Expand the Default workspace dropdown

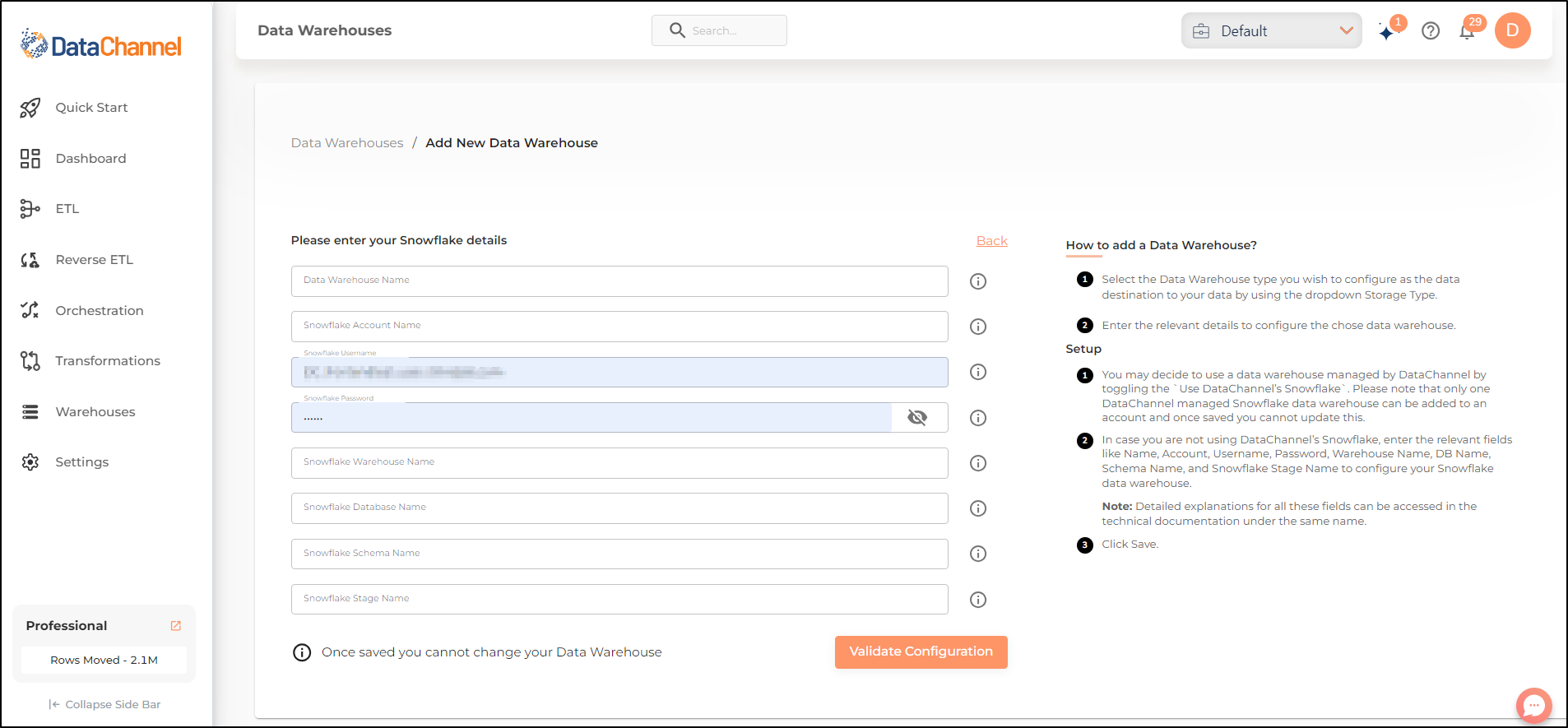pos(1272,30)
